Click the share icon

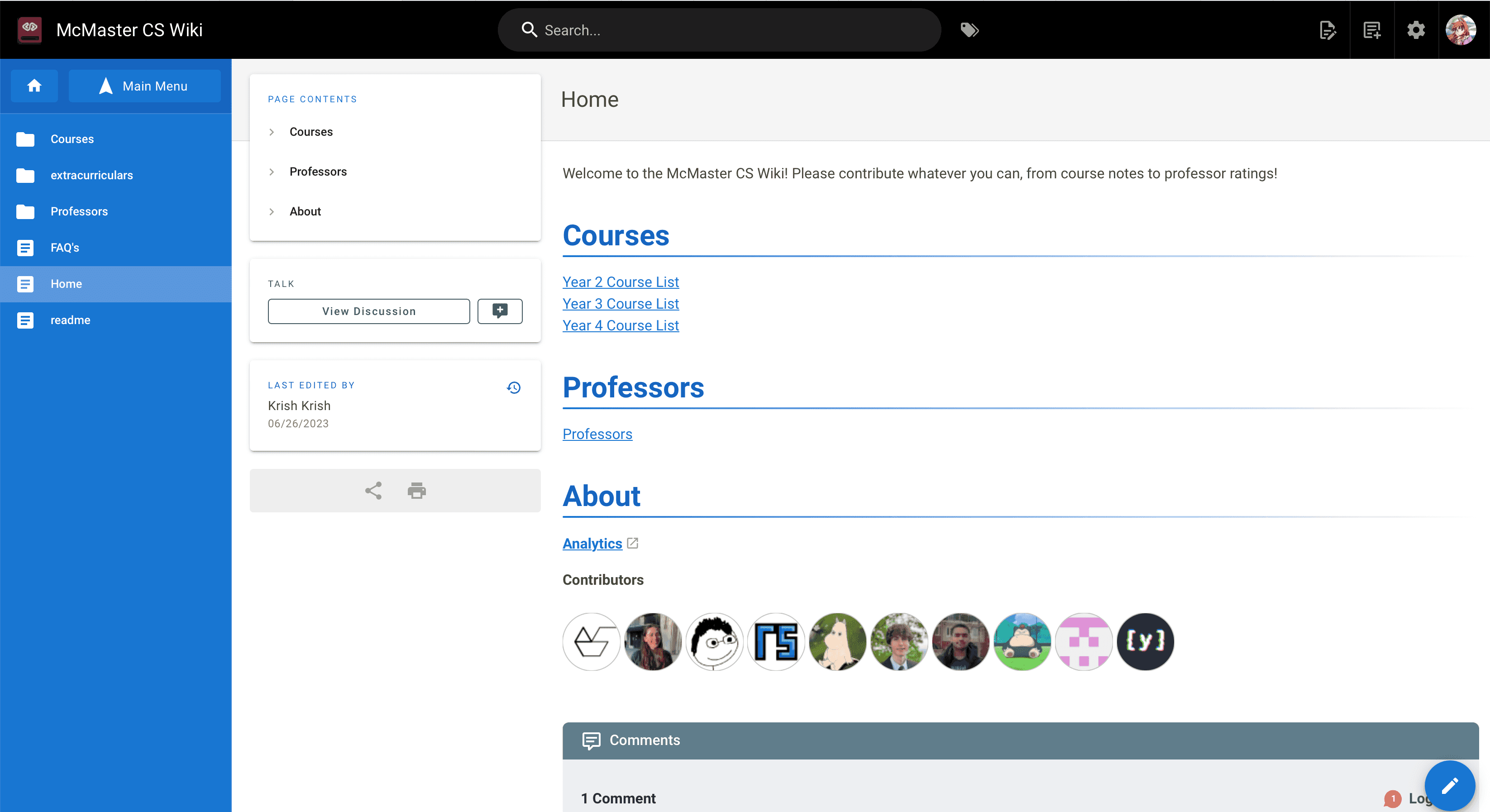[x=373, y=491]
